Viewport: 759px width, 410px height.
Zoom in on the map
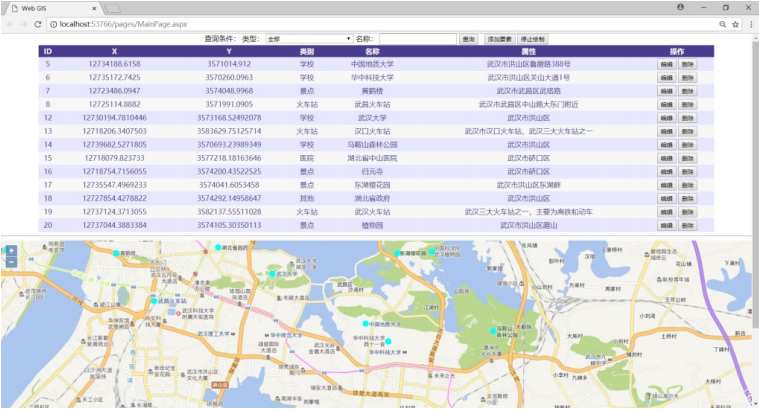click(x=11, y=251)
